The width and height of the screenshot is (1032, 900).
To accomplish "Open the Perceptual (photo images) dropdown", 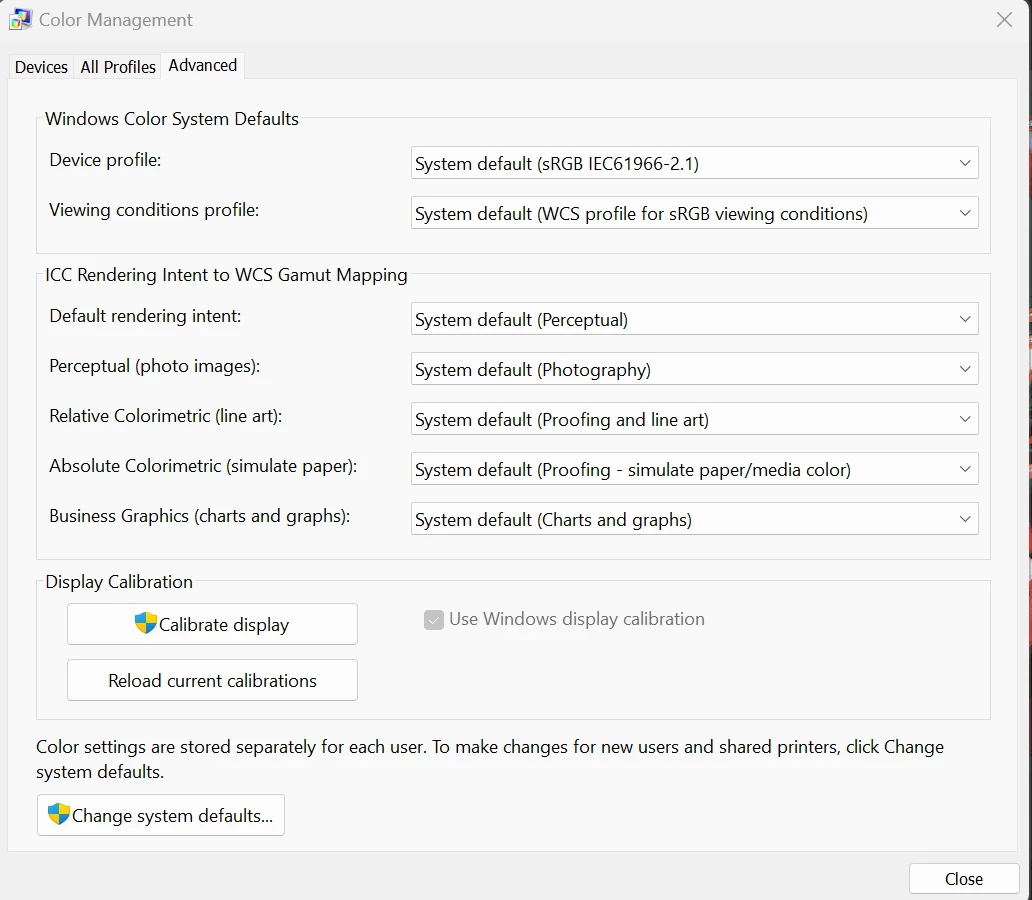I will tap(694, 369).
